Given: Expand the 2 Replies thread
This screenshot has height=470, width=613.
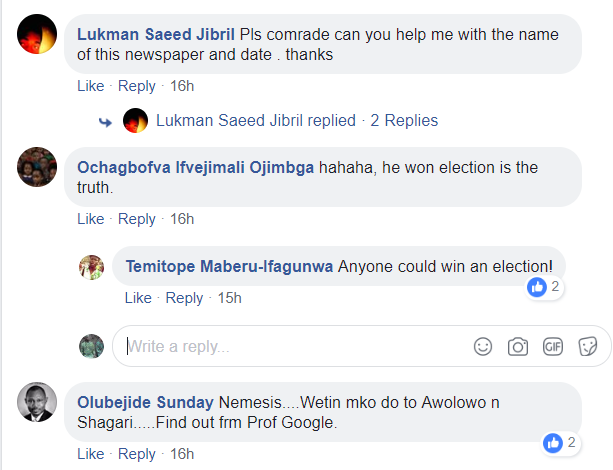Looking at the screenshot, I should (404, 120).
